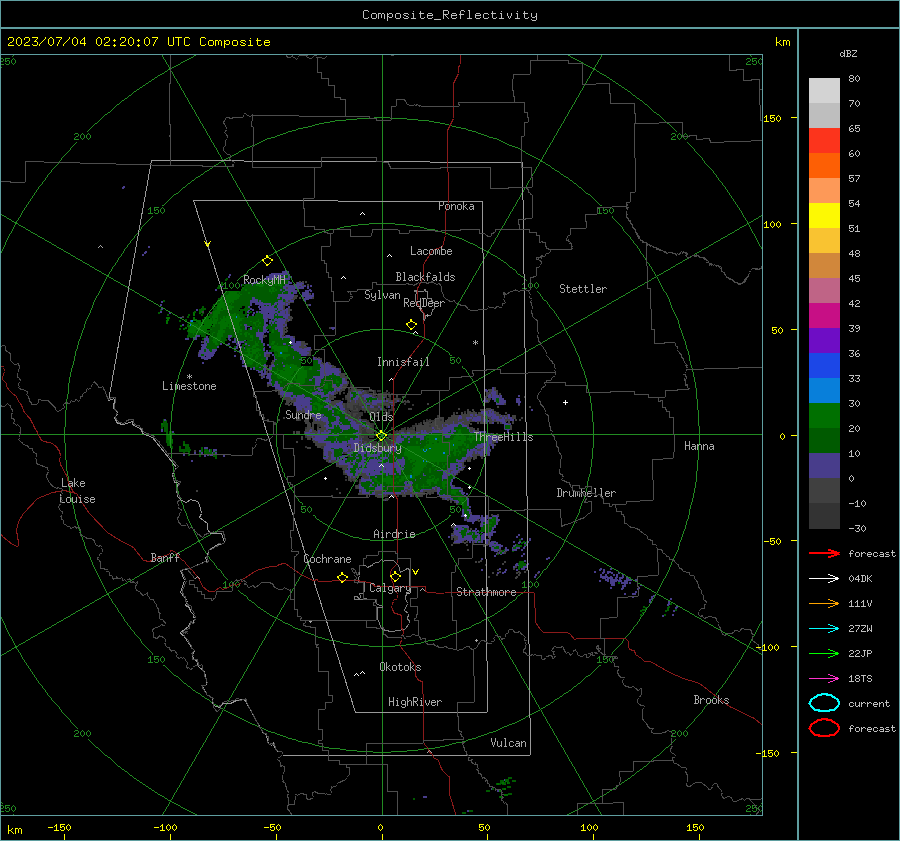Screen dimensions: 900x841
Task: Click the Didsbury city label
Action: click(377, 448)
